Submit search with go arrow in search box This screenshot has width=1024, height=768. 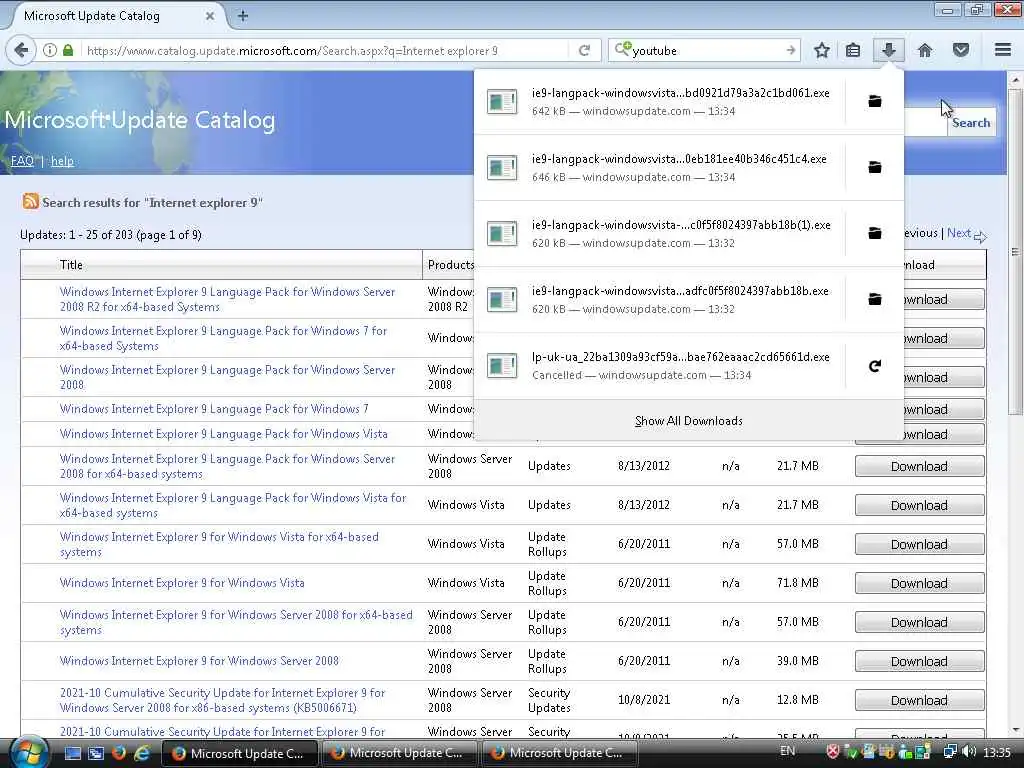click(x=791, y=50)
